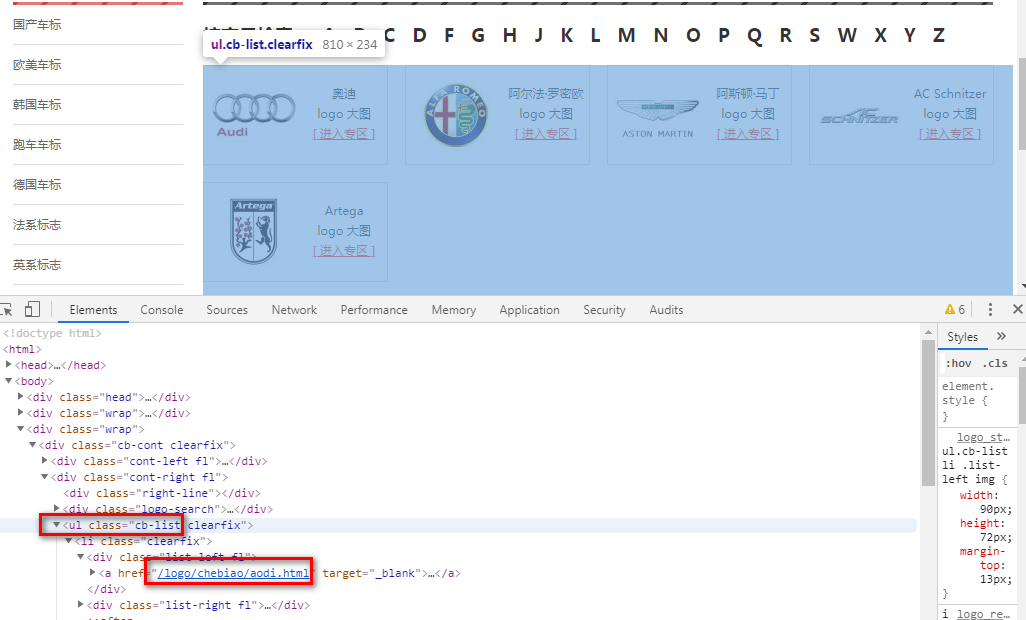Open the 欧美车标 sidebar category
The height and width of the screenshot is (620, 1026).
(37, 65)
